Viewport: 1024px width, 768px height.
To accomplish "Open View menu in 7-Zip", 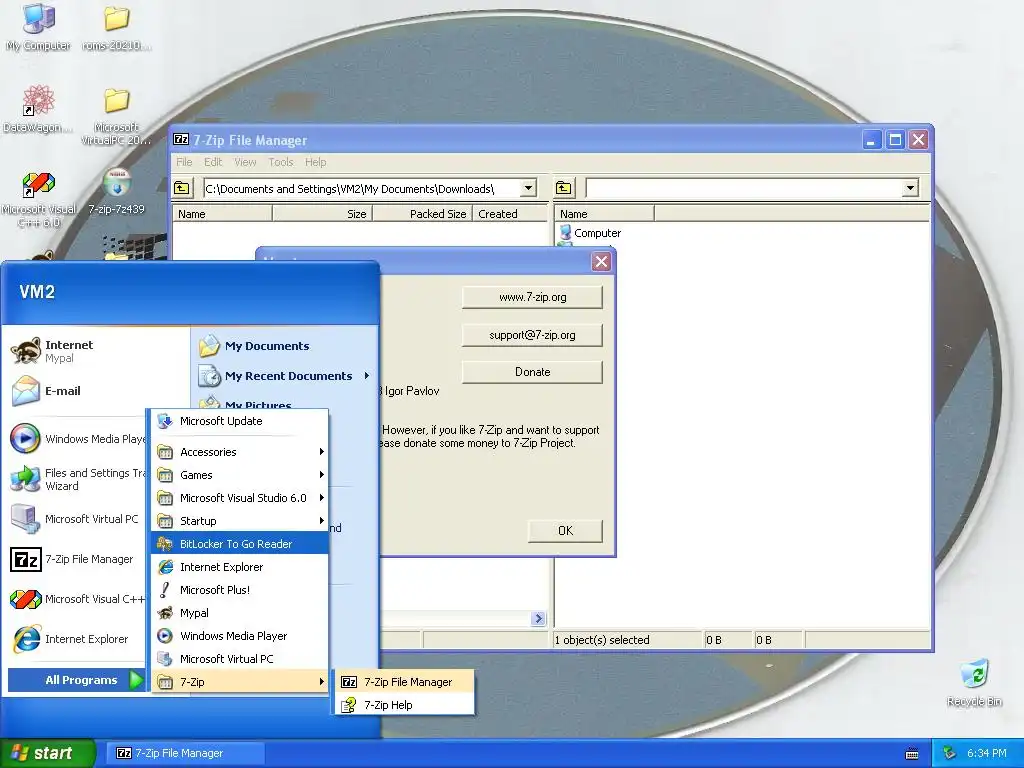I will [x=245, y=162].
